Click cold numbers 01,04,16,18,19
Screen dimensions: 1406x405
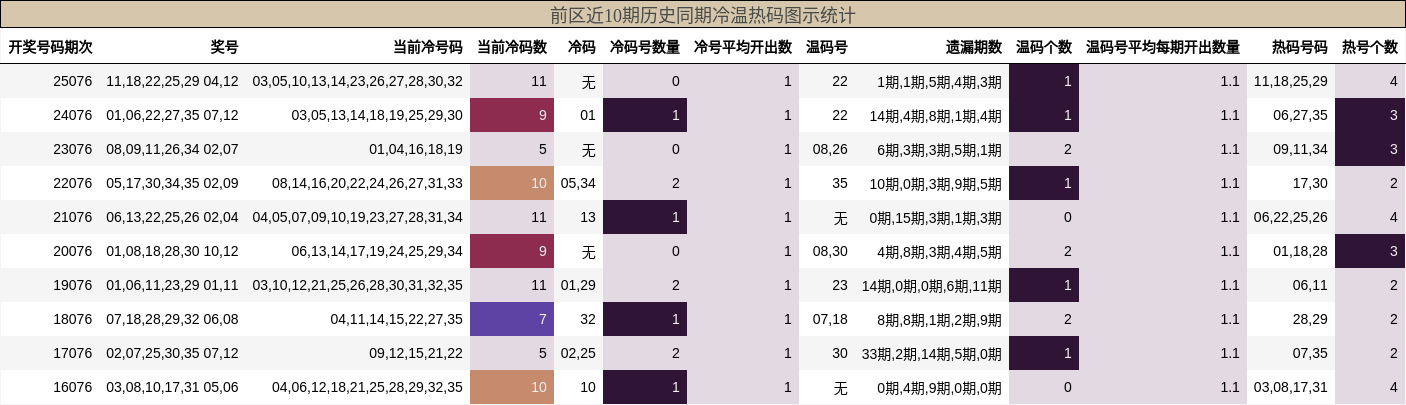(416, 150)
